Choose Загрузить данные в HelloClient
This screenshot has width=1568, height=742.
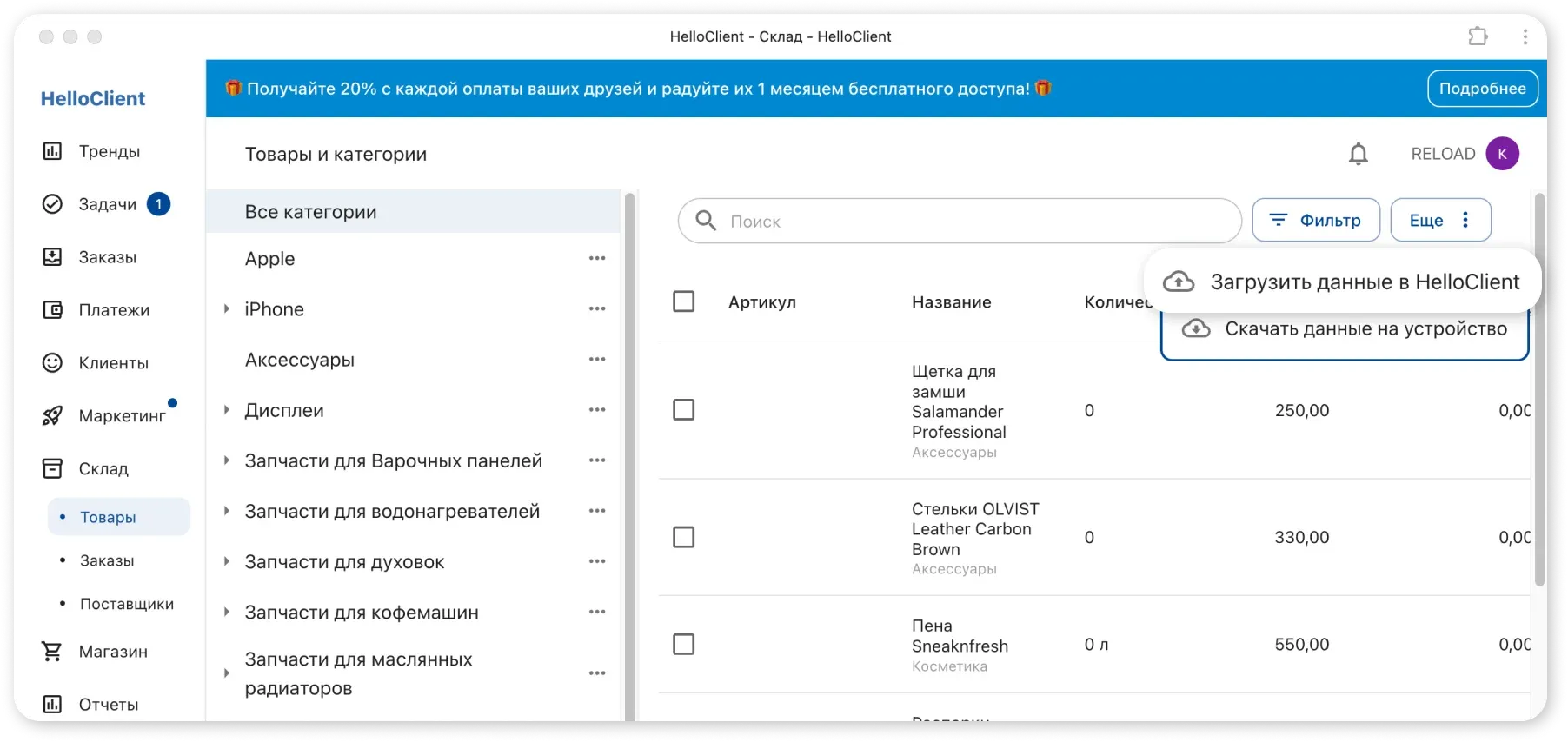pyautogui.click(x=1343, y=282)
